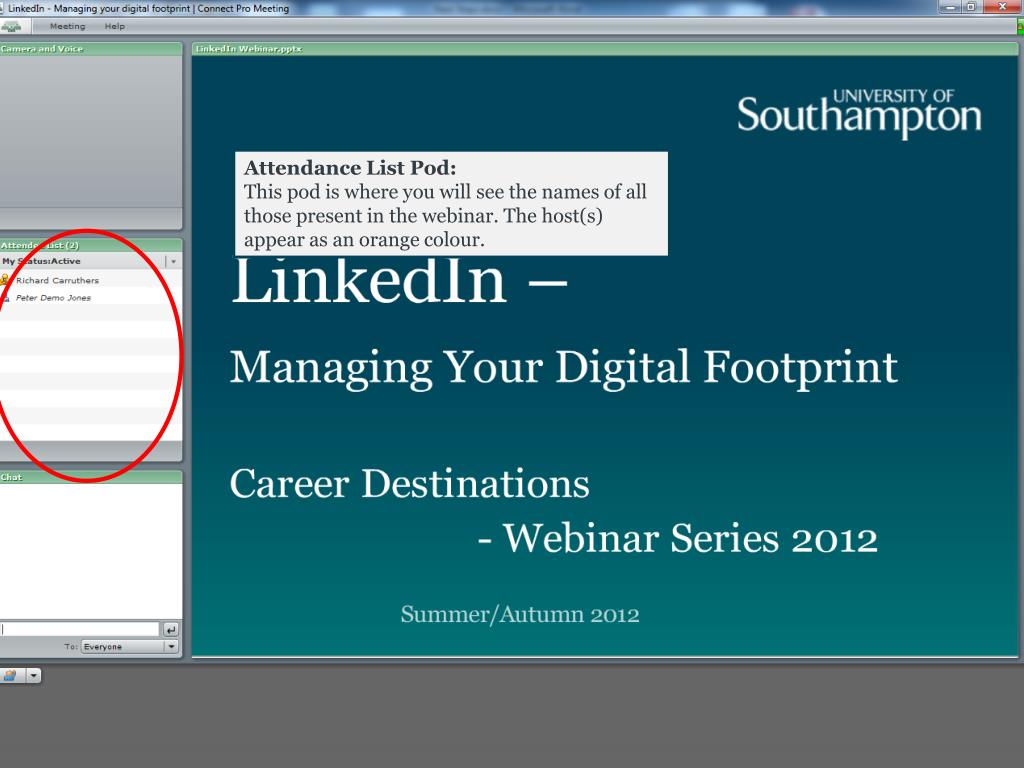Open the To: Everyone recipient dropdown
1024x768 pixels.
tap(129, 647)
